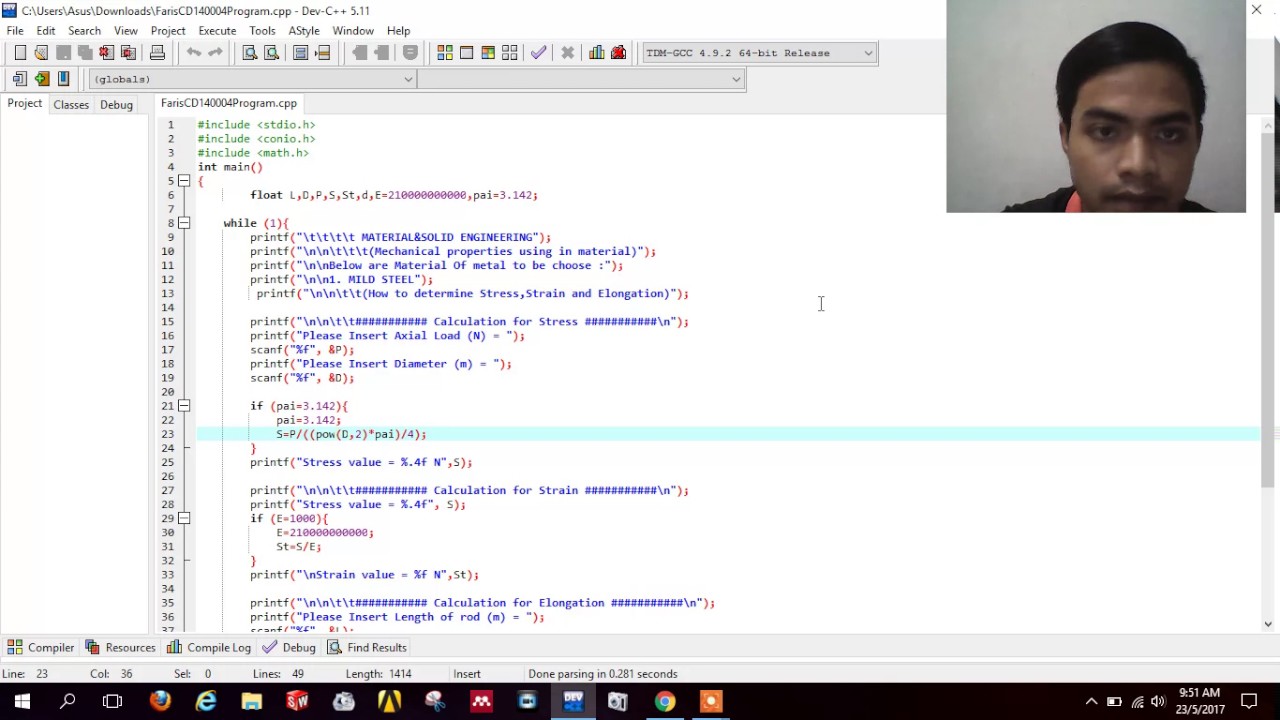Print the source file

157,53
